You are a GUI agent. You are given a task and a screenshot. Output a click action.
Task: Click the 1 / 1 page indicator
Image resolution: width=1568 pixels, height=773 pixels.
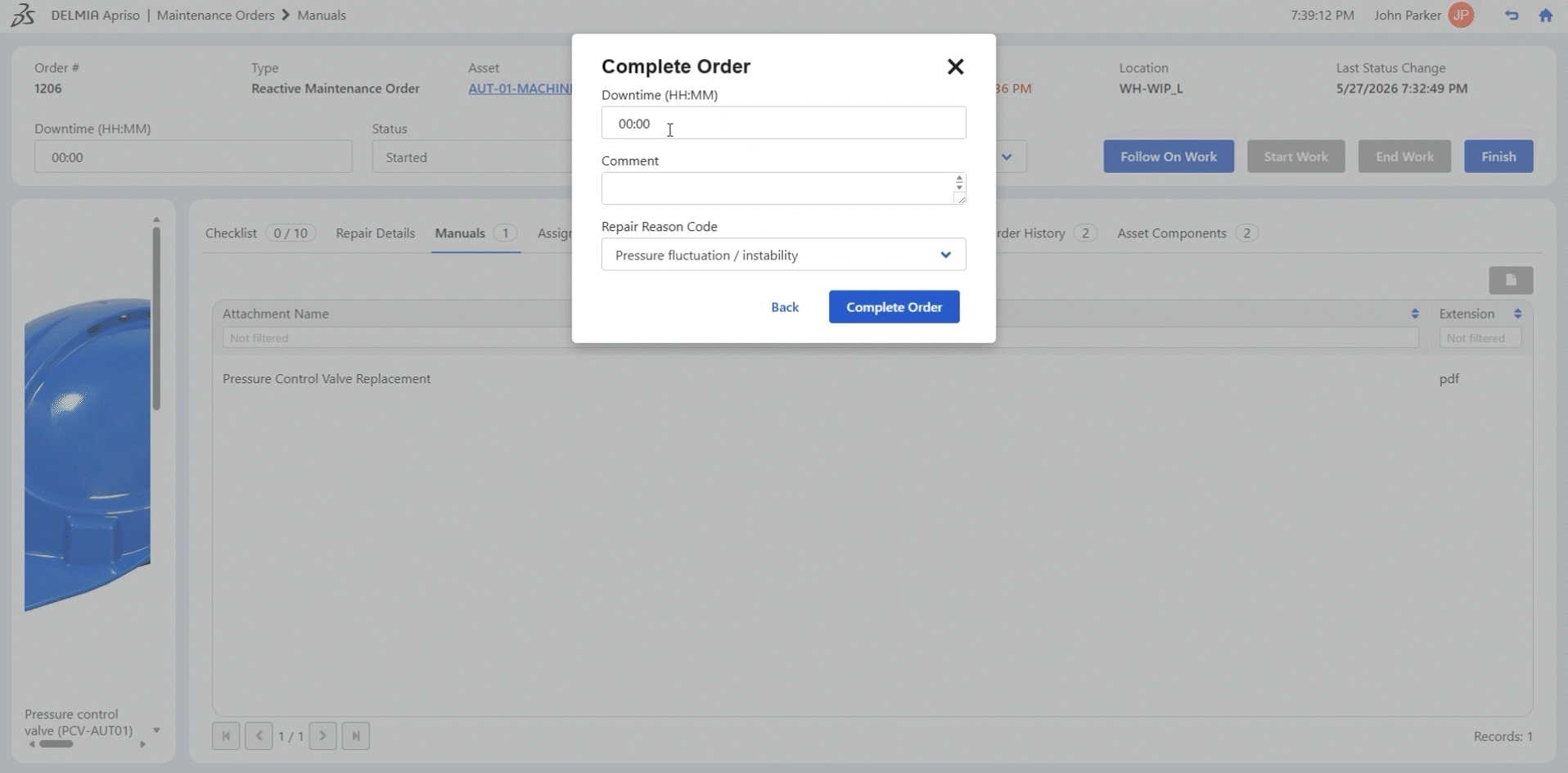pyautogui.click(x=291, y=736)
